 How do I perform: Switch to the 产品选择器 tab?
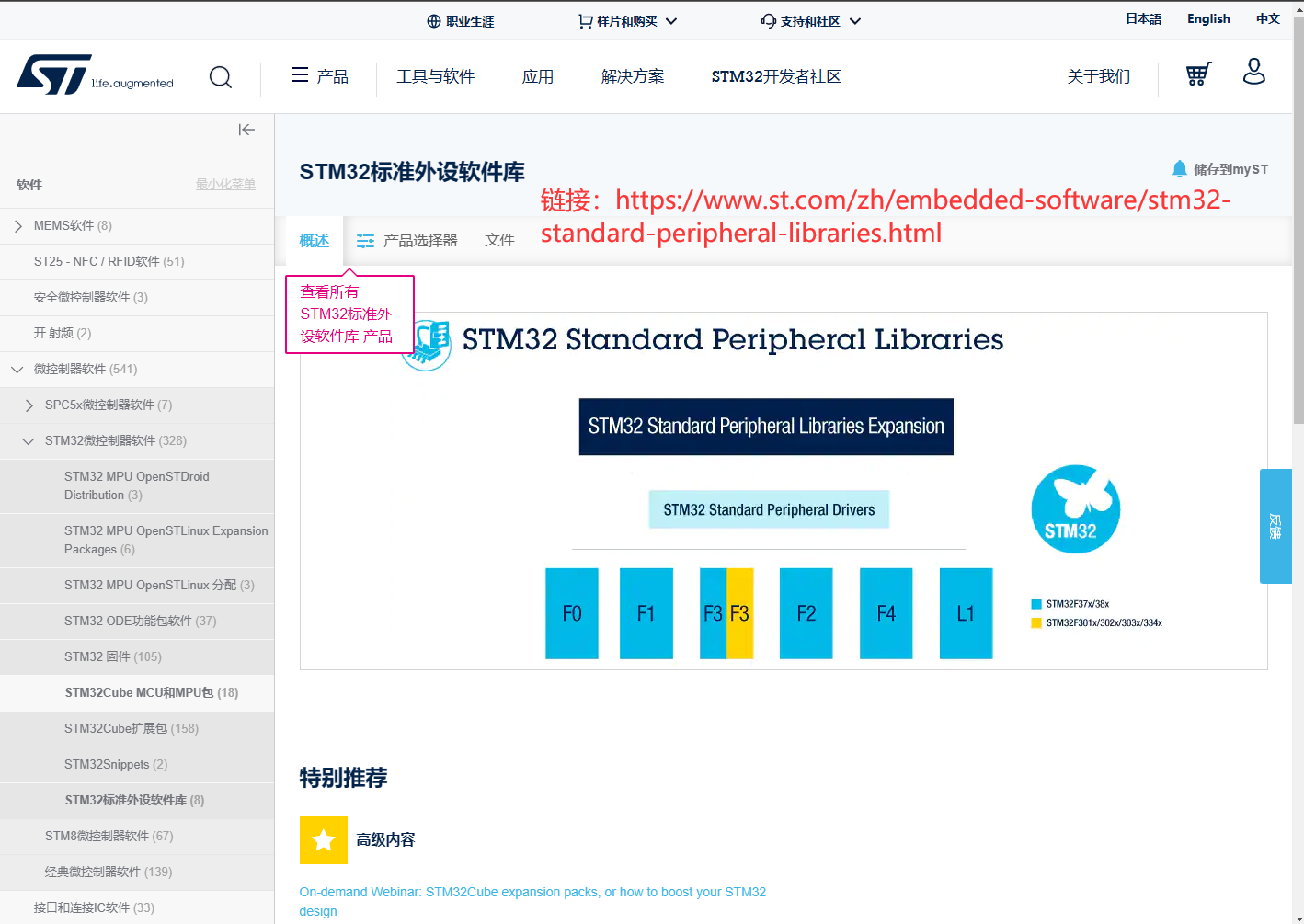pos(406,241)
